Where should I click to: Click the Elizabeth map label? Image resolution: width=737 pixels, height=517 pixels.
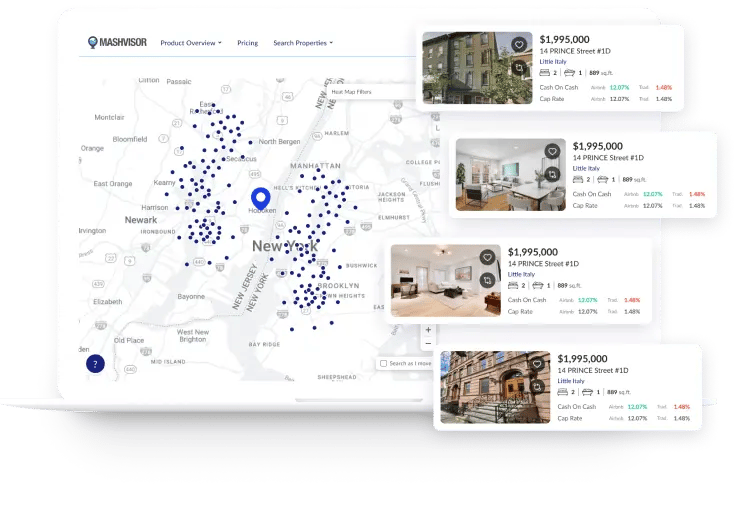click(x=108, y=301)
